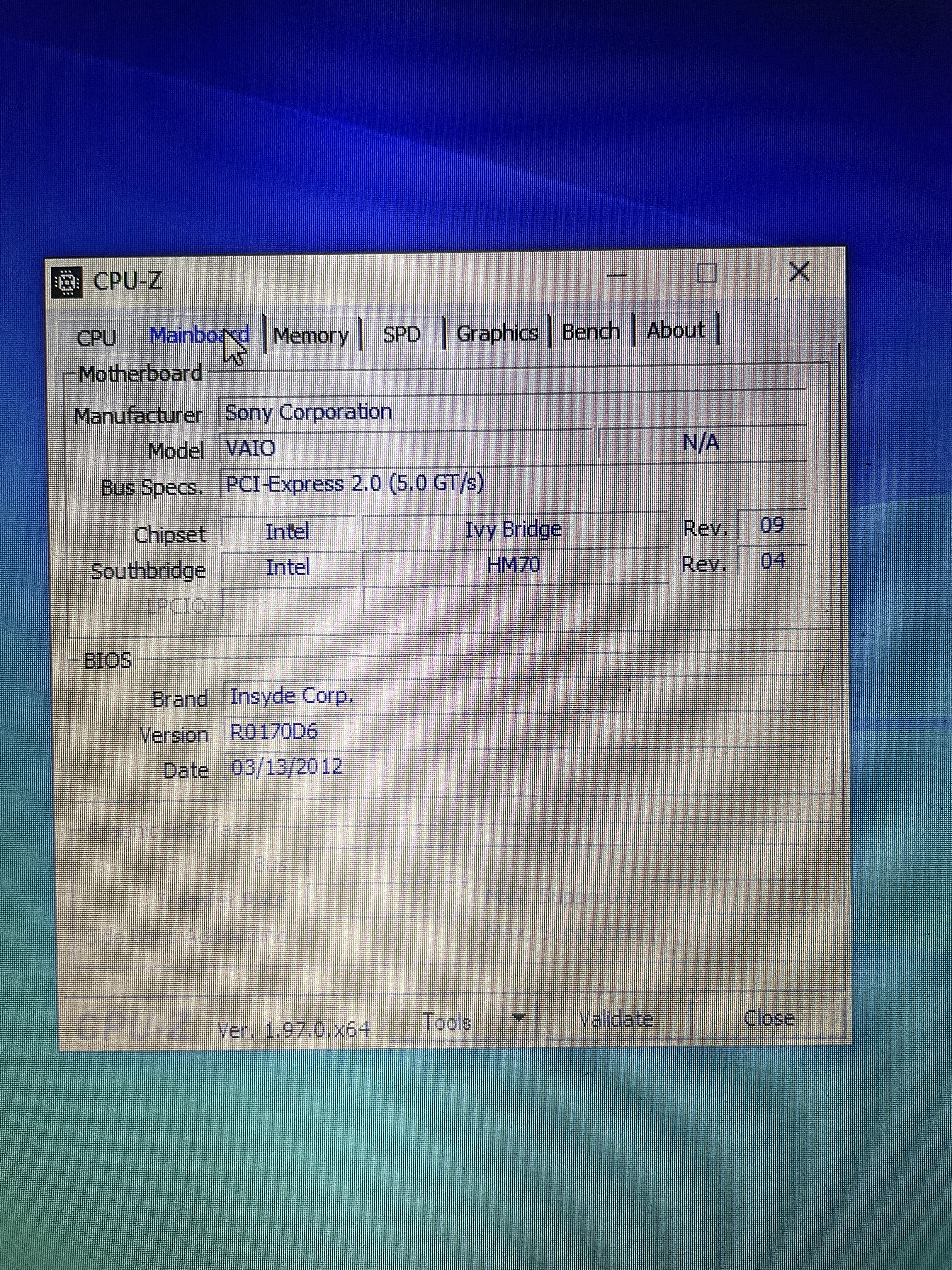Click the CPU-Z app icon in title bar
The width and height of the screenshot is (952, 1270).
coord(66,283)
